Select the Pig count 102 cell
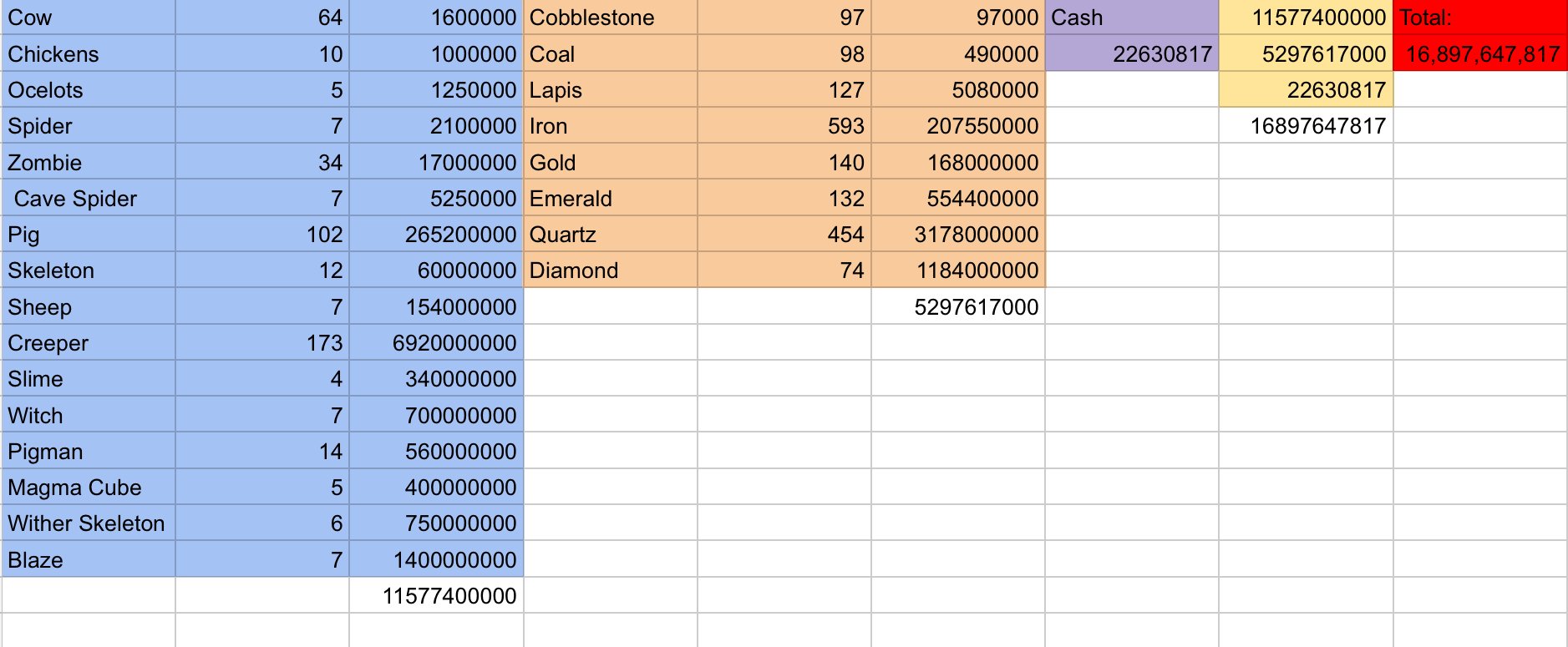1568x647 pixels. (x=262, y=235)
